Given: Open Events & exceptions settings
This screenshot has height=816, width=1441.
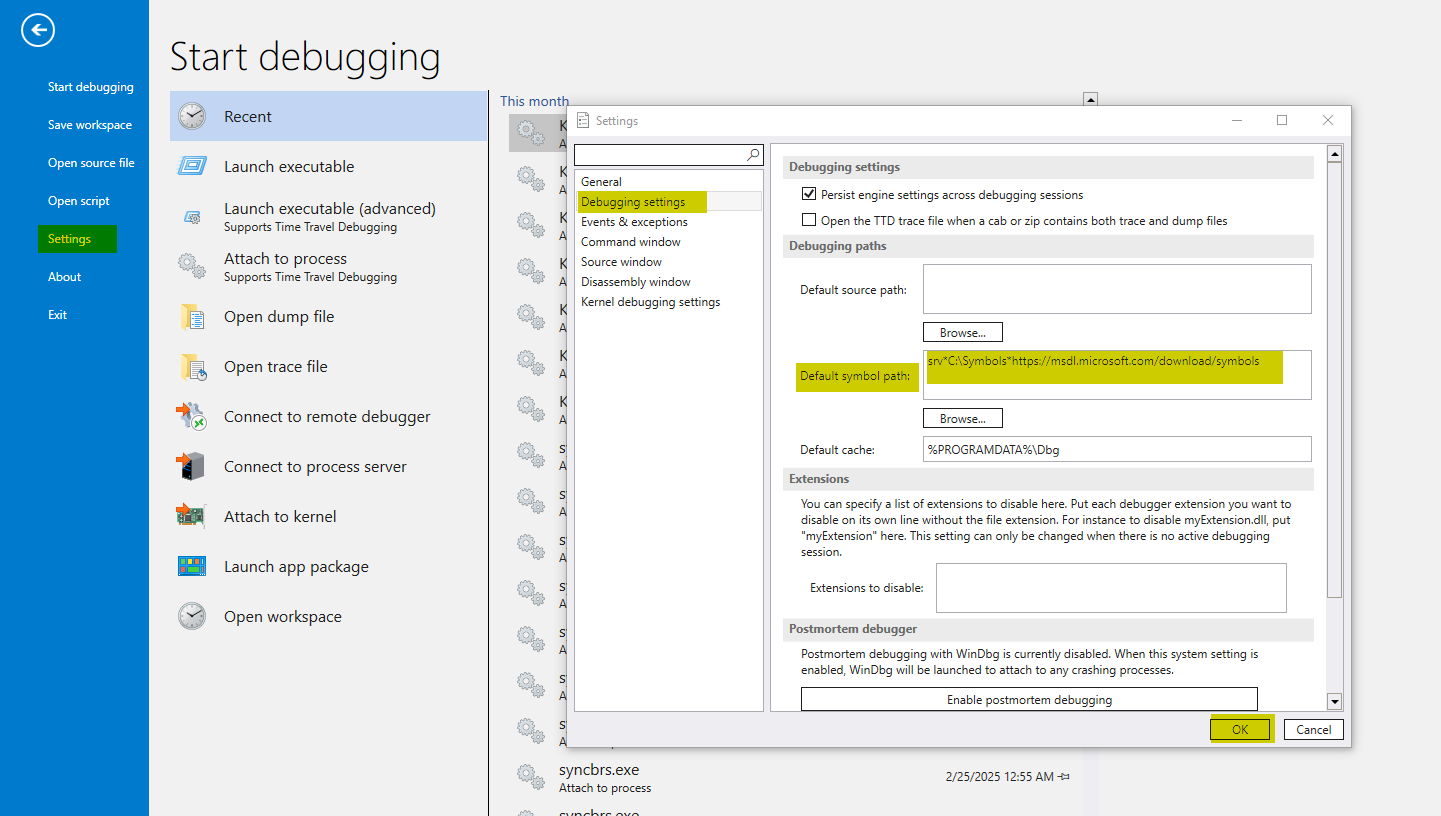Looking at the screenshot, I should tap(669, 222).
